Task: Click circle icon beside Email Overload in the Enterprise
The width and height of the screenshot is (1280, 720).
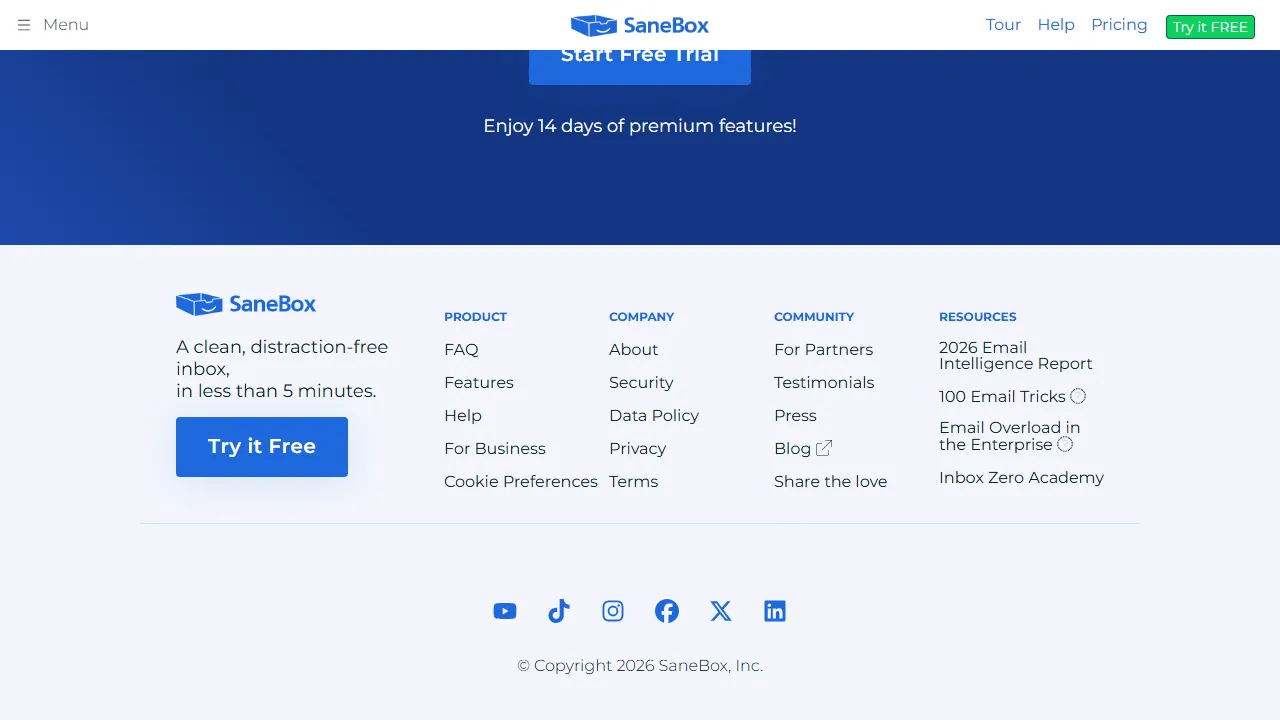Action: point(1065,444)
